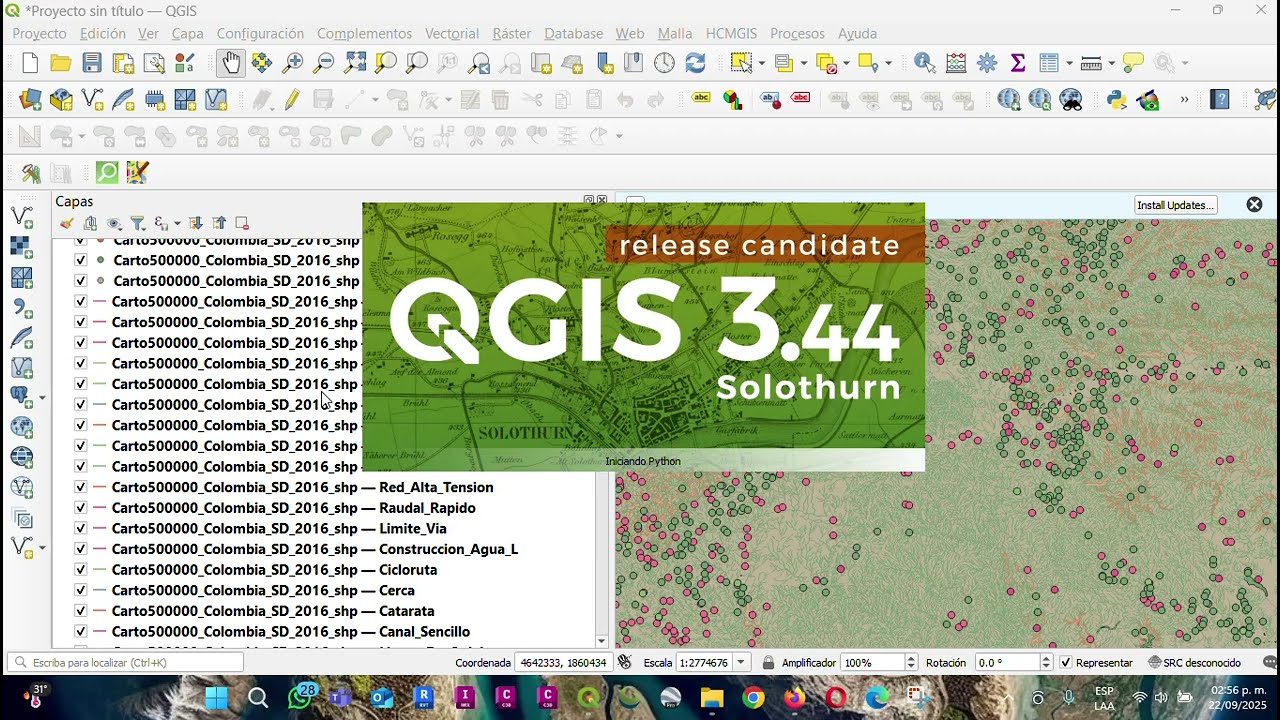
Task: Expand Select Features tool dropdown arrow
Action: coord(762,63)
